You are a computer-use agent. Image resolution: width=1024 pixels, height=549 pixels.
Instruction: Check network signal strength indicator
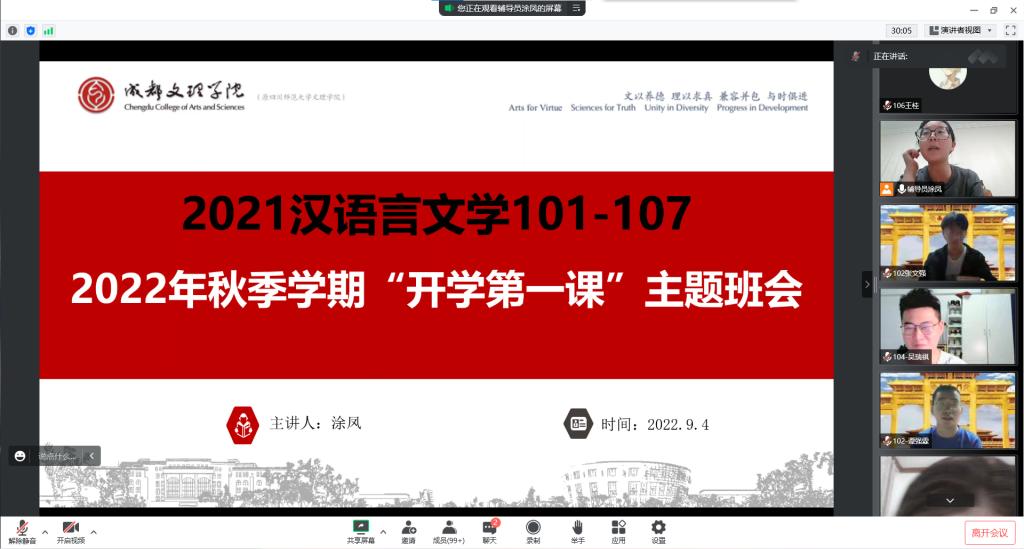(48, 31)
